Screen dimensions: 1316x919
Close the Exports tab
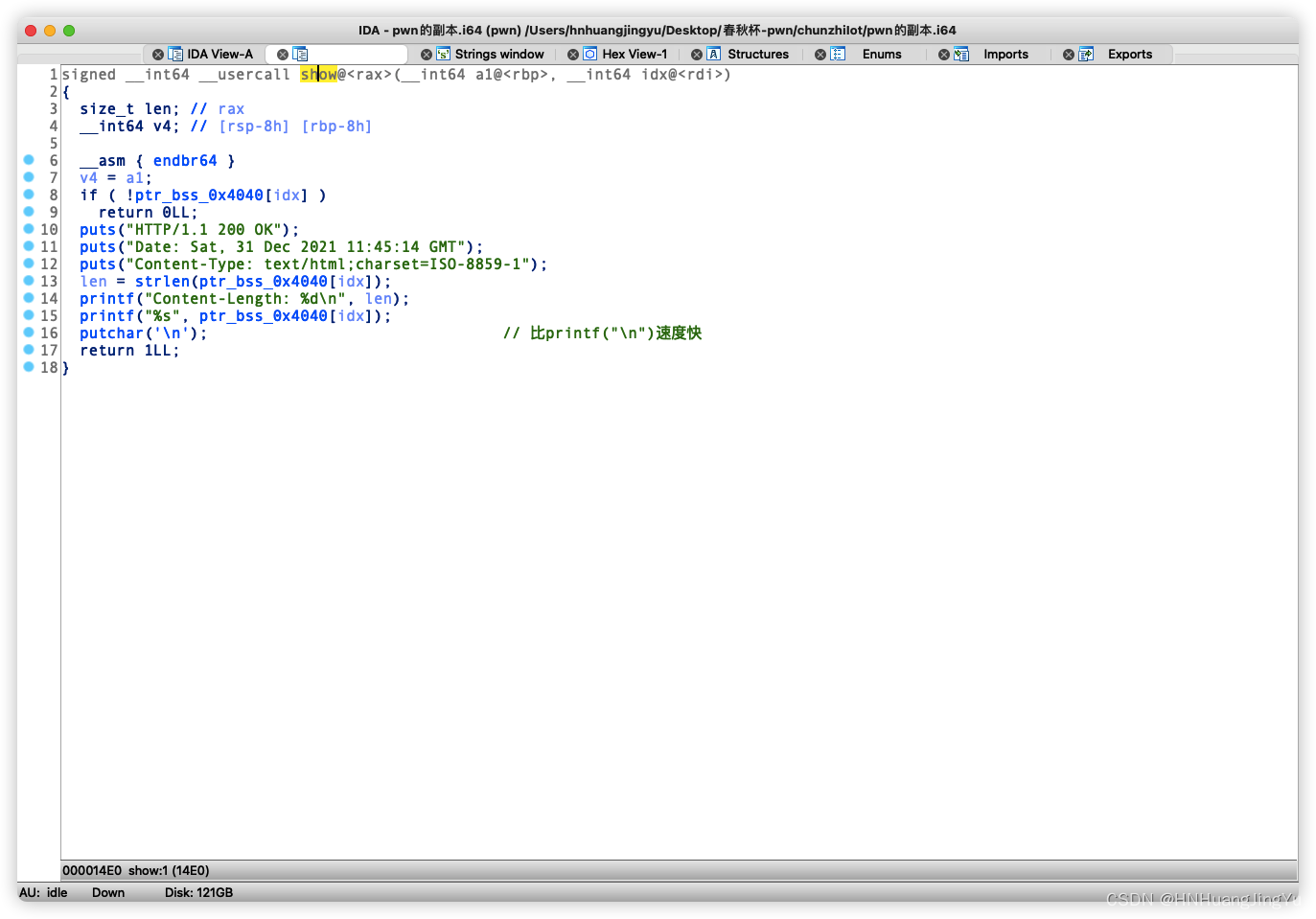pyautogui.click(x=1069, y=55)
